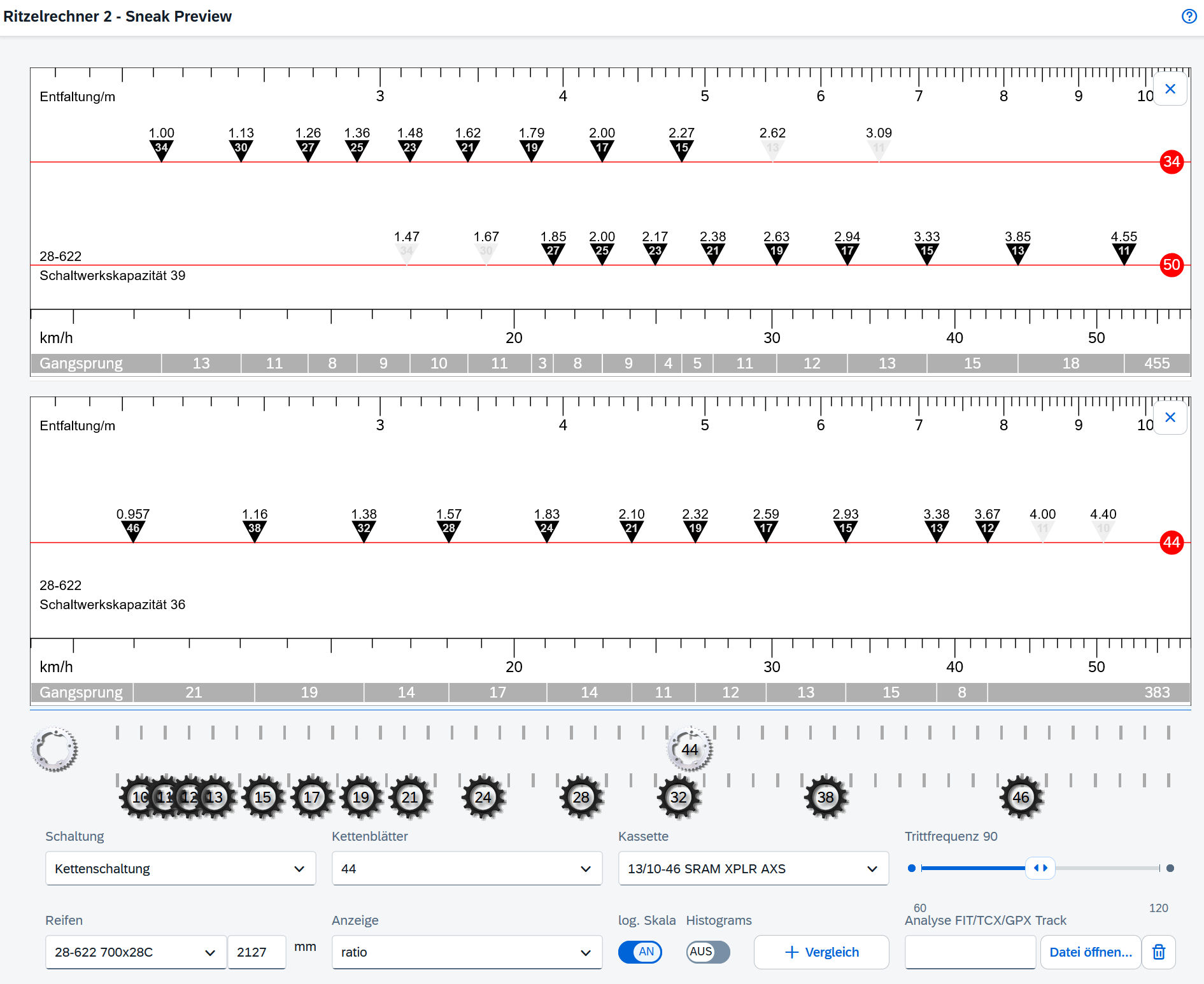Click the 28-tooth sprocket gear
Viewport: 1204px width, 984px height.
point(581,797)
